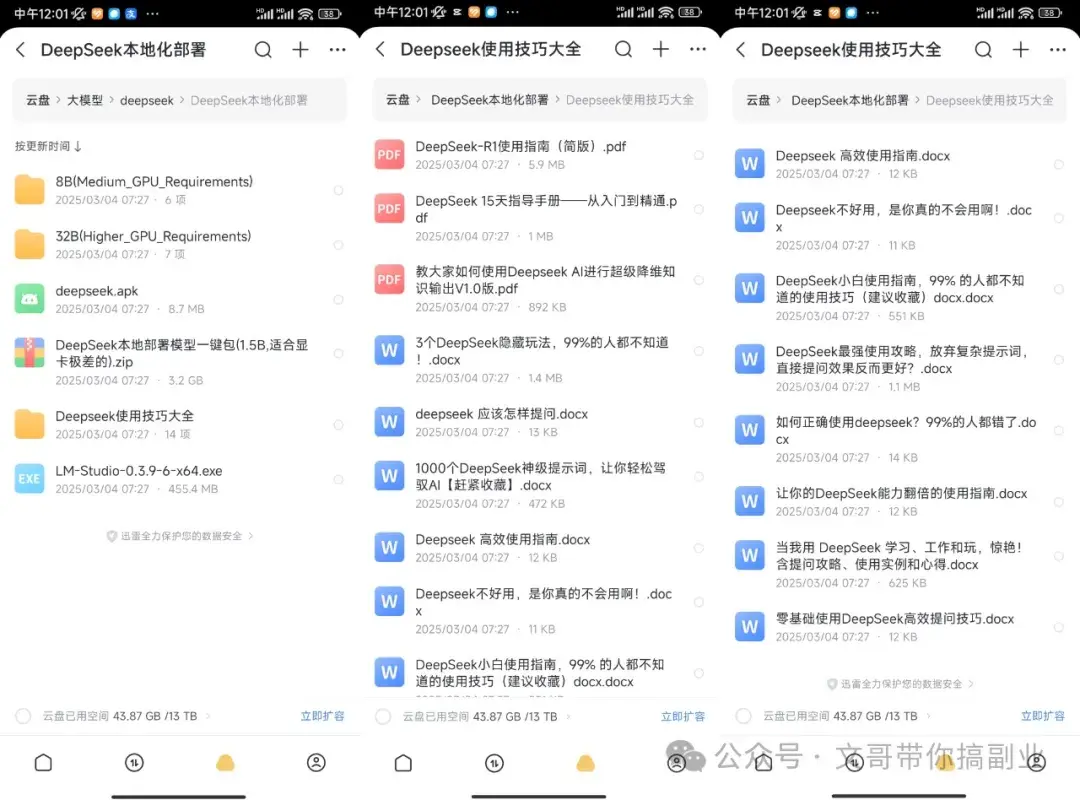Tap the back arrow in the right screen
This screenshot has width=1080, height=800.
click(740, 50)
